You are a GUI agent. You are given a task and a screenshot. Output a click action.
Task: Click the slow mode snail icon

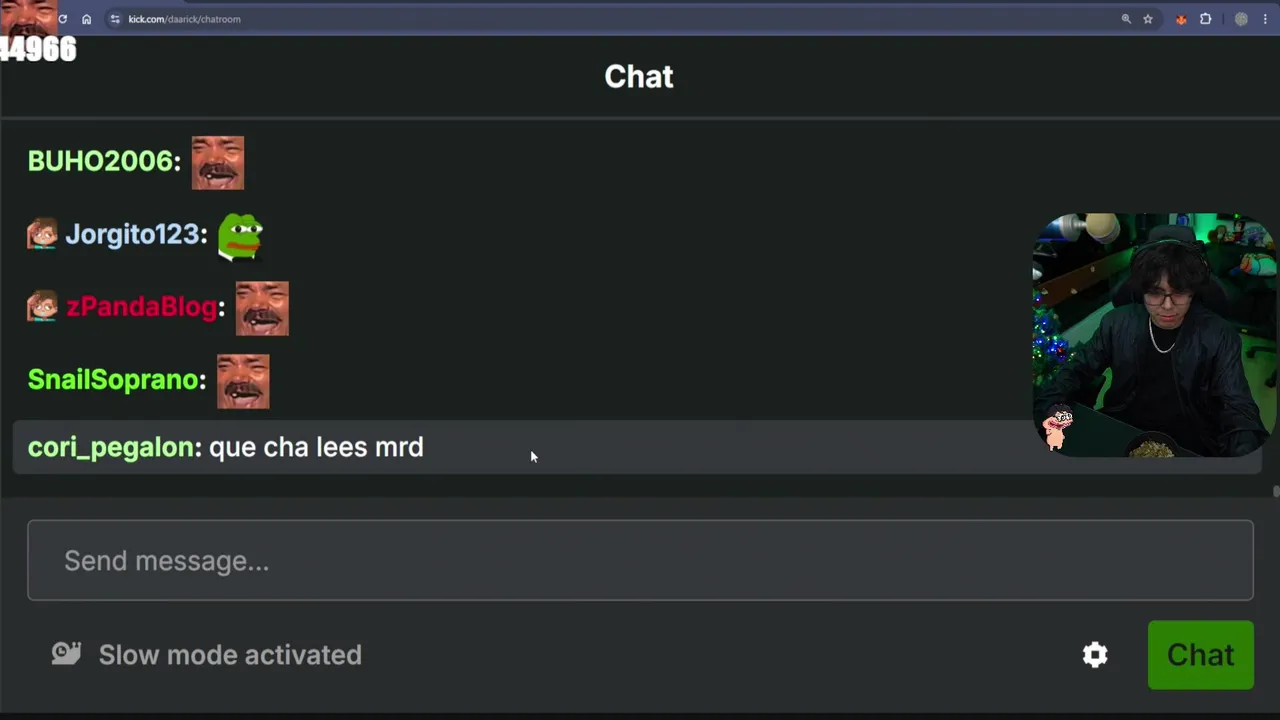tap(66, 654)
